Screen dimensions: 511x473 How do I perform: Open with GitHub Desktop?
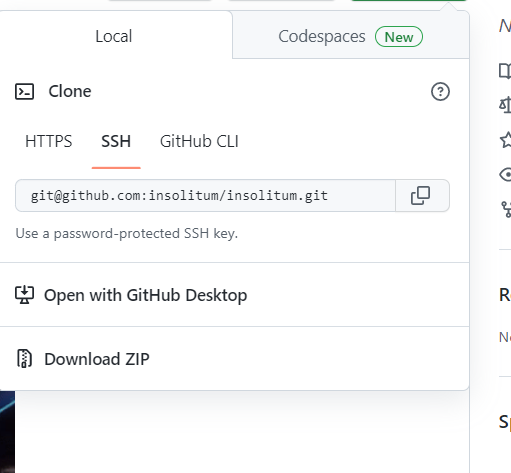tap(234, 295)
